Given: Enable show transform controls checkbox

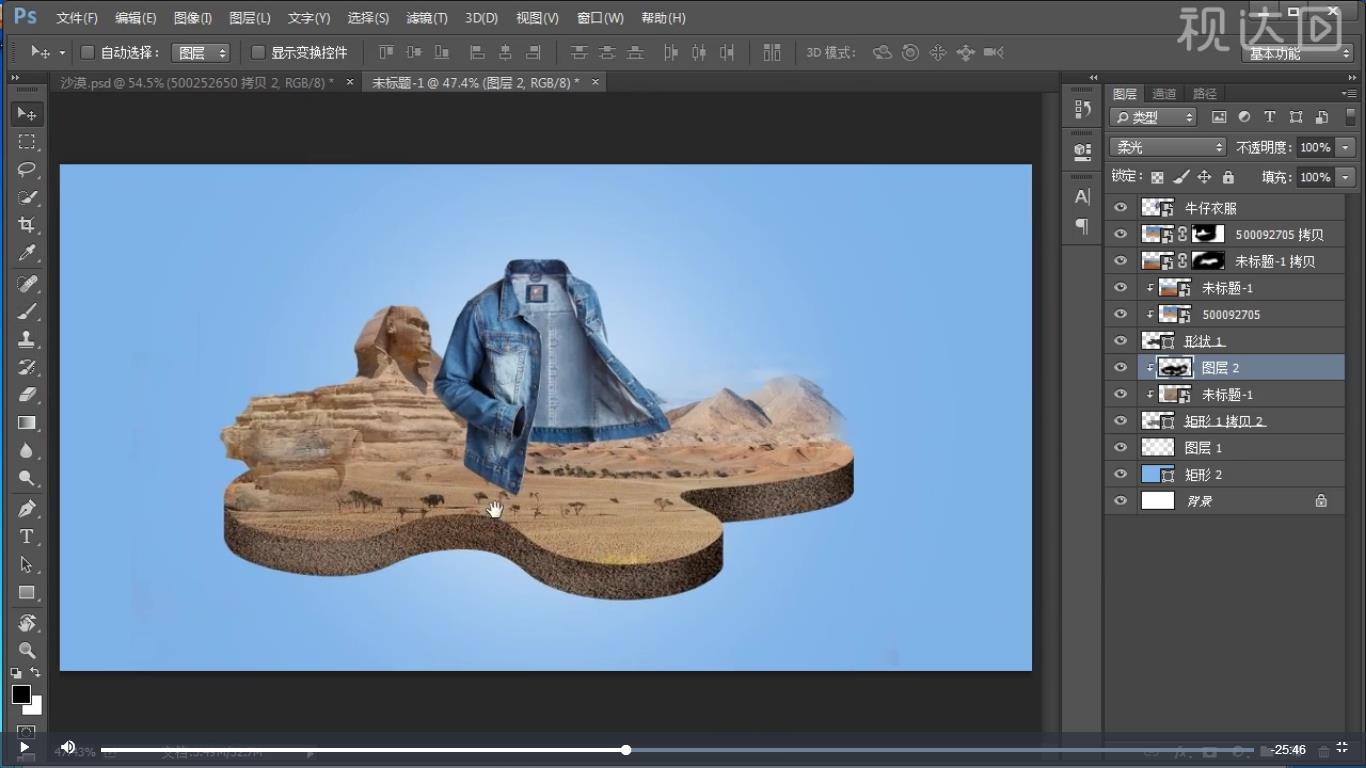Looking at the screenshot, I should (258, 52).
